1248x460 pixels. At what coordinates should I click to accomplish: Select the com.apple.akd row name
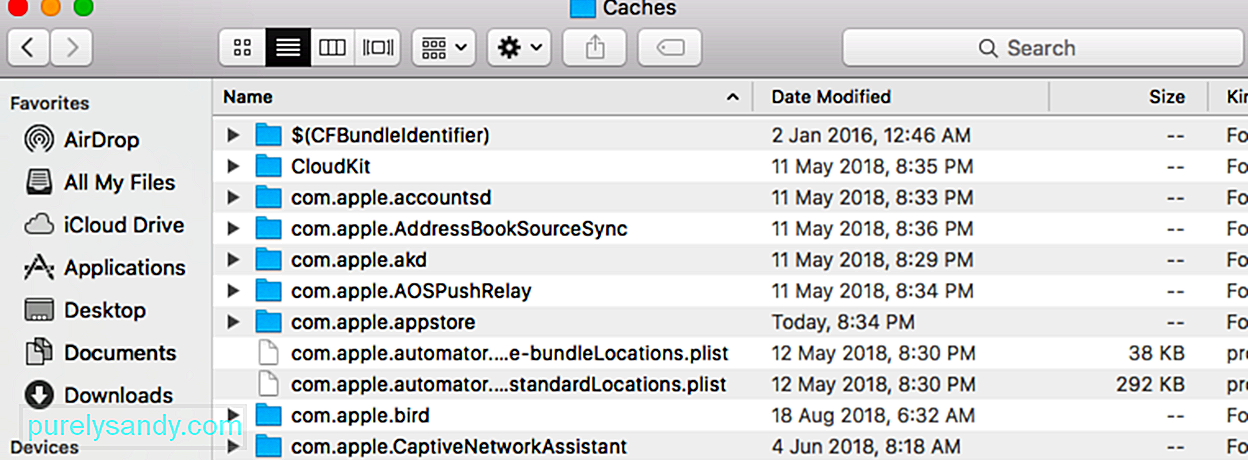coord(359,260)
